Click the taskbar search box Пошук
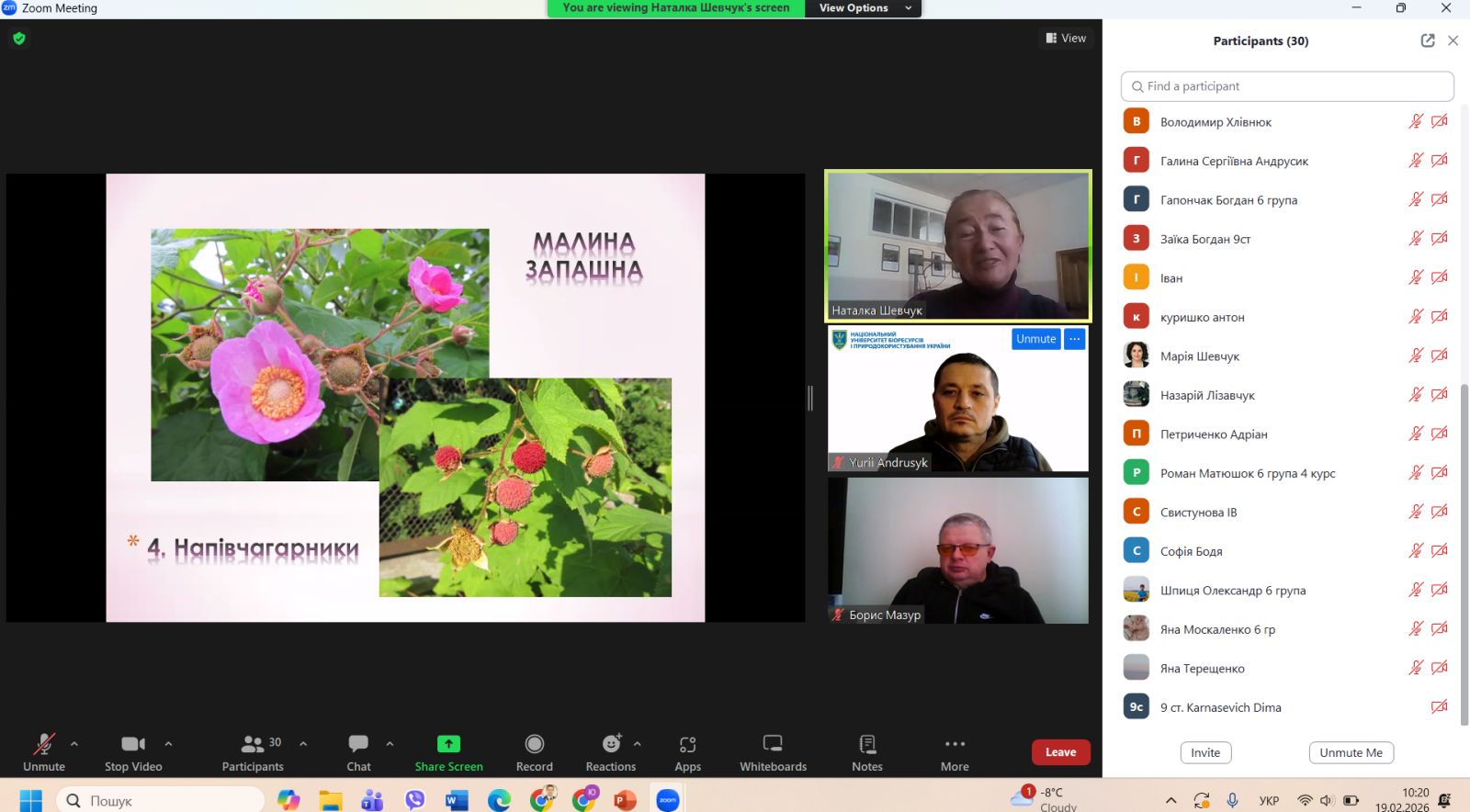Image resolution: width=1470 pixels, height=812 pixels. pos(161,800)
